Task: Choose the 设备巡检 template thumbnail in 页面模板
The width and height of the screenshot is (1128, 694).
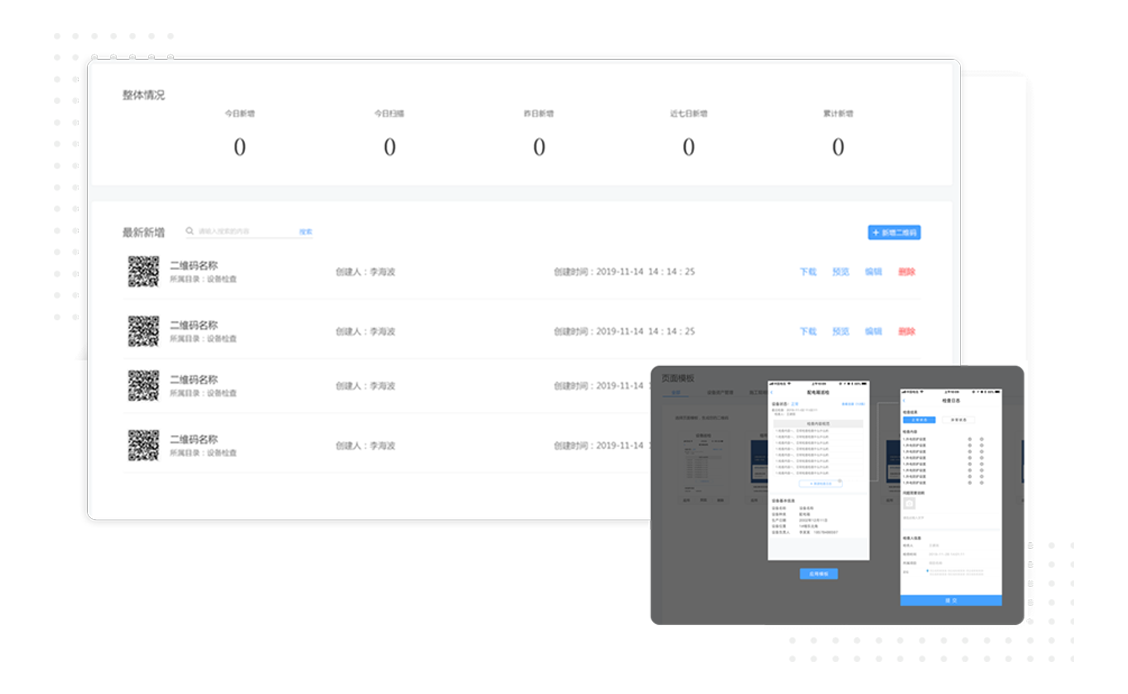Action: [704, 467]
